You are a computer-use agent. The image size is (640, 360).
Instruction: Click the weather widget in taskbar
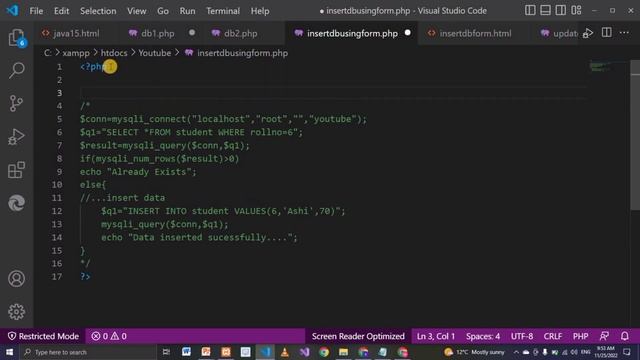[474, 352]
